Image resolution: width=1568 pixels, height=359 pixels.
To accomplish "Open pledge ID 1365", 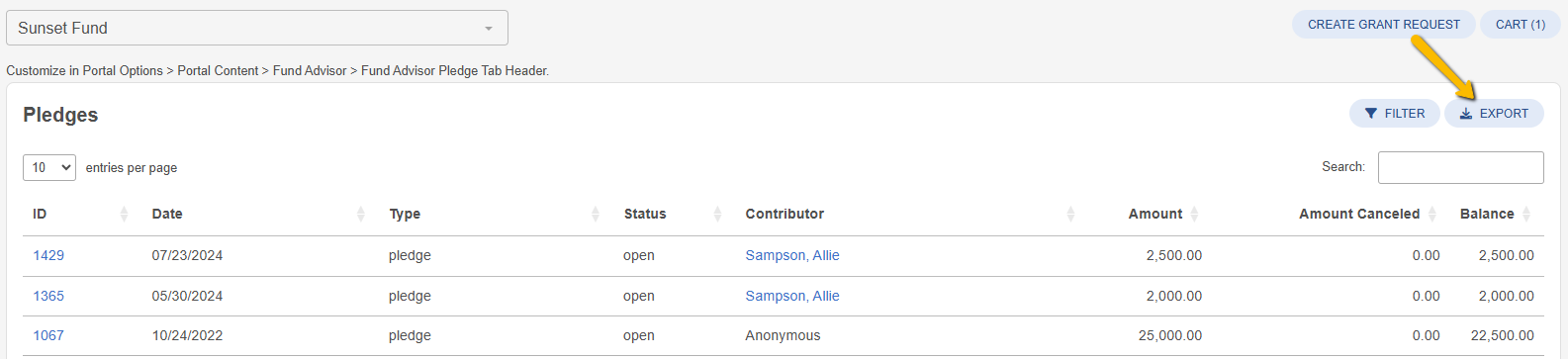I will (48, 296).
